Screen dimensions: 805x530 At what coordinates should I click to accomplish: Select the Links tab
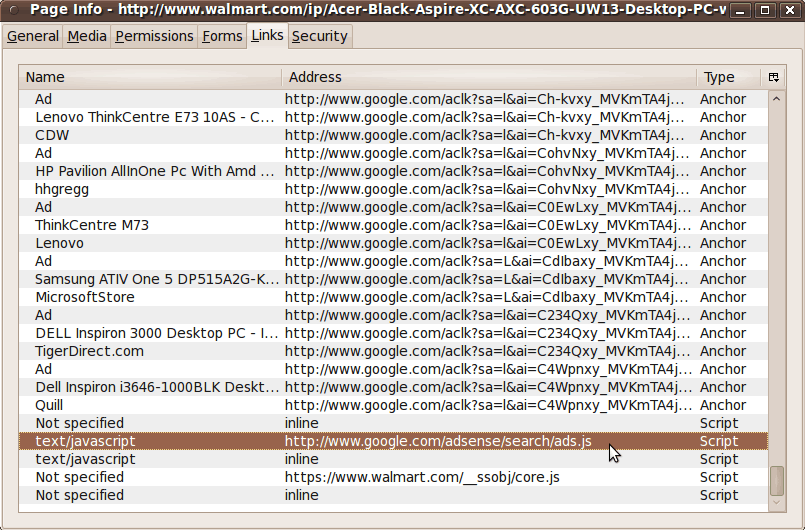267,35
